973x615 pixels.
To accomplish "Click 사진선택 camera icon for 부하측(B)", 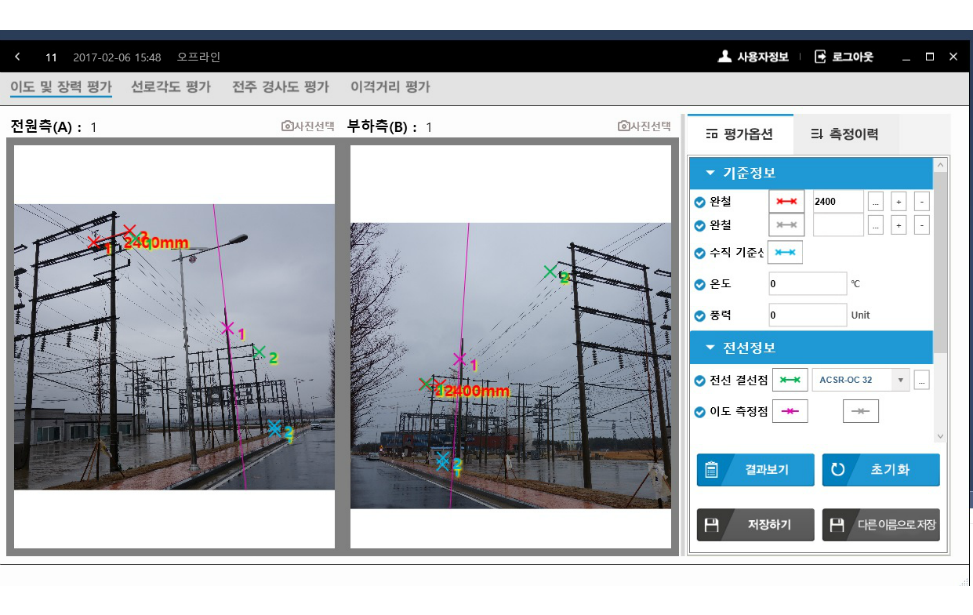I will (624, 126).
